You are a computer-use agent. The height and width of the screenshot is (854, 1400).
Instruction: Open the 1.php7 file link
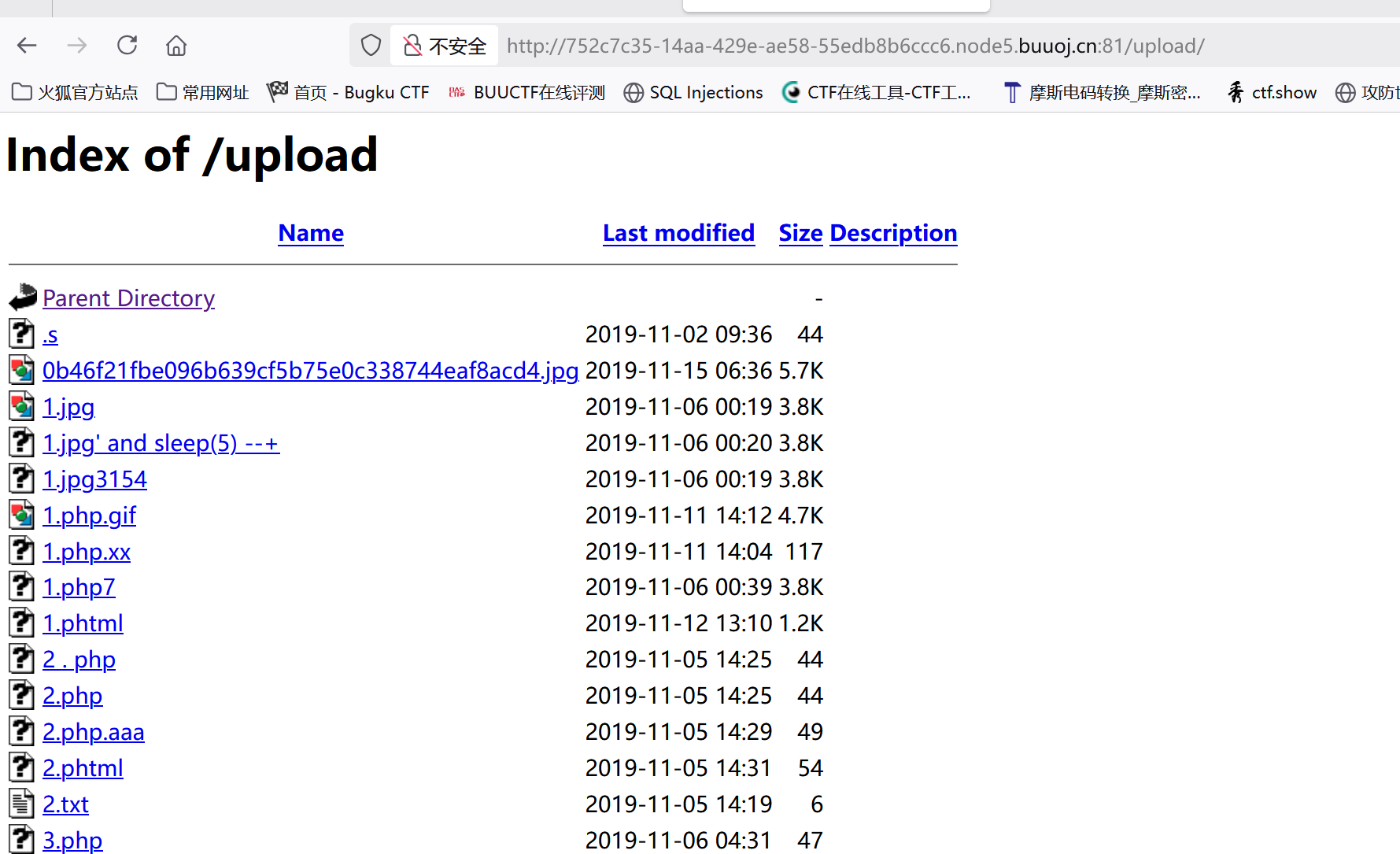[x=79, y=587]
